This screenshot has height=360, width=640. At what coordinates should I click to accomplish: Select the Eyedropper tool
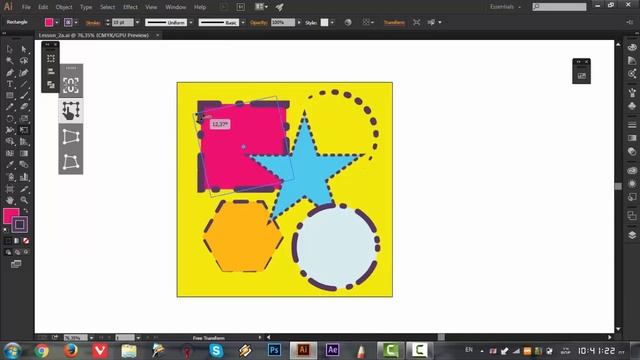(9, 165)
